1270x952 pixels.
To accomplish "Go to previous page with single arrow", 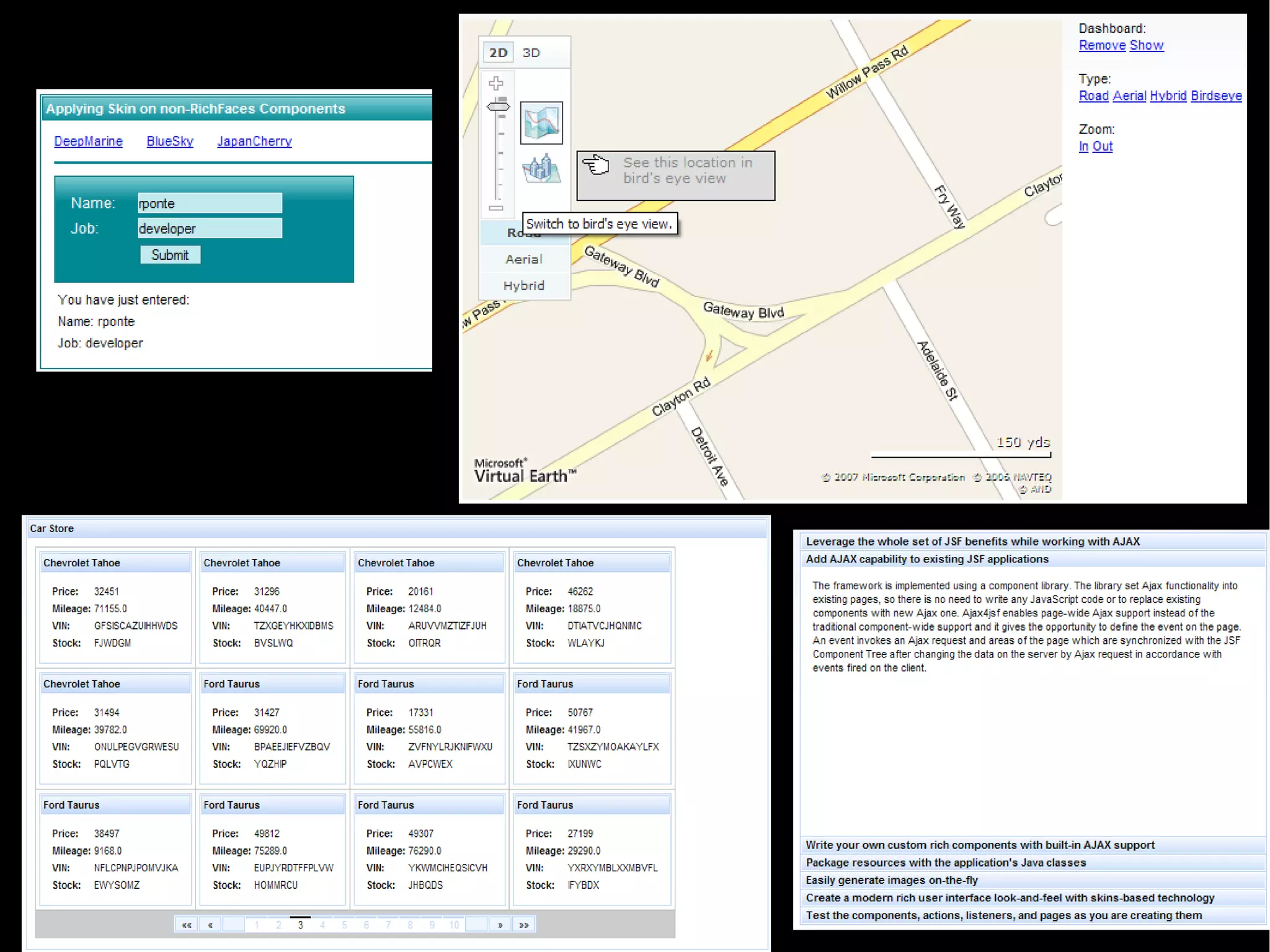I will [210, 925].
